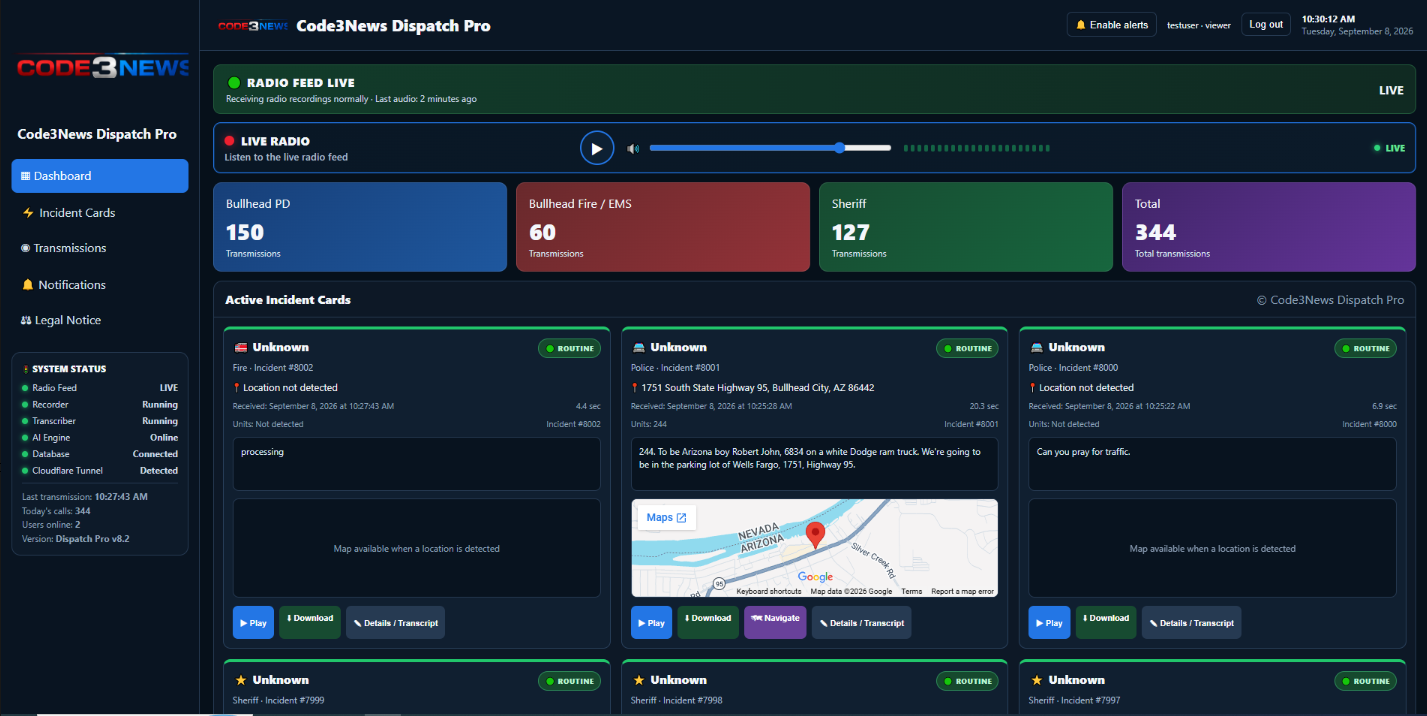1427x716 pixels.
Task: Play audio for Incident #8001
Action: coord(651,622)
